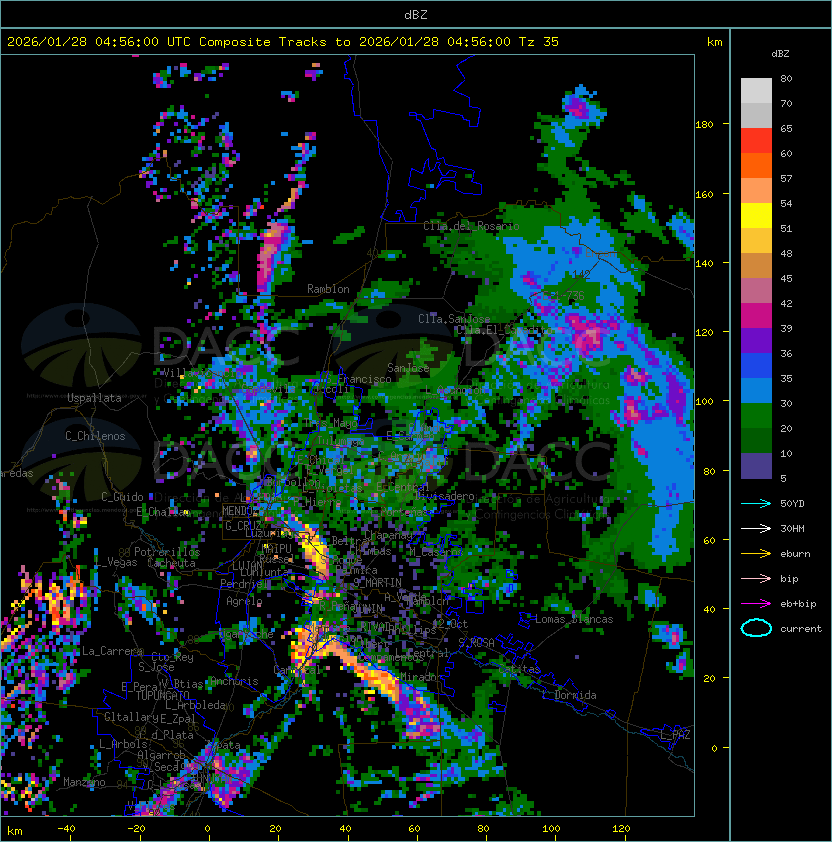Screen dimensions: 832x842
Task: Click the 12_Oct place label
Action: click(x=450, y=624)
